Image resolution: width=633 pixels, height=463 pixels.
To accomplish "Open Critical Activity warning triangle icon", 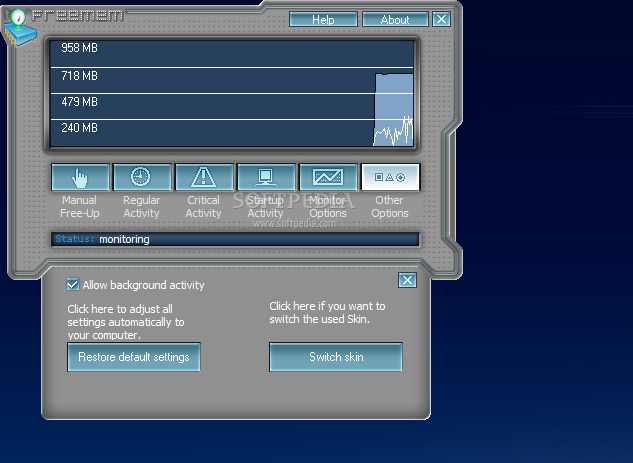I will click(x=204, y=177).
